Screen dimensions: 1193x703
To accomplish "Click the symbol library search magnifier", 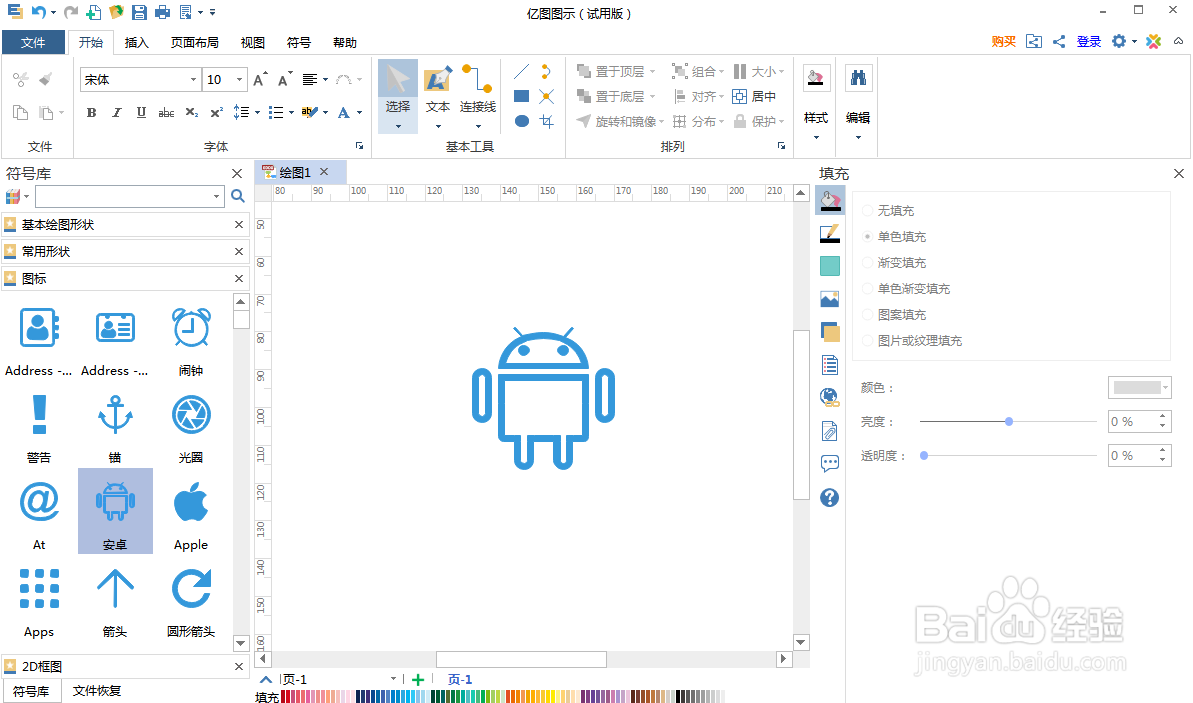I will click(237, 196).
